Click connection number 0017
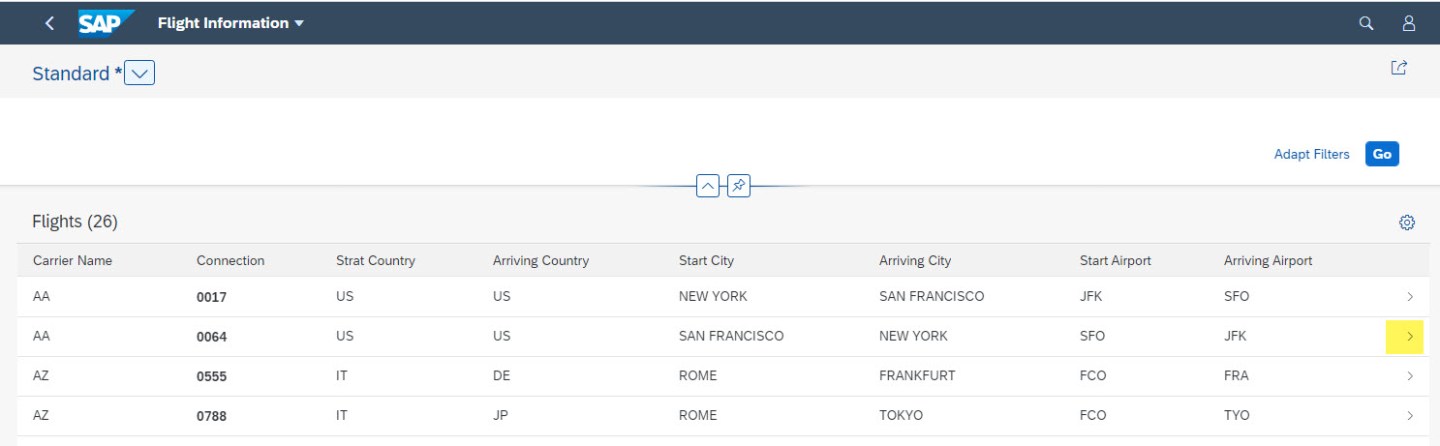The height and width of the screenshot is (446, 1440). coord(212,297)
